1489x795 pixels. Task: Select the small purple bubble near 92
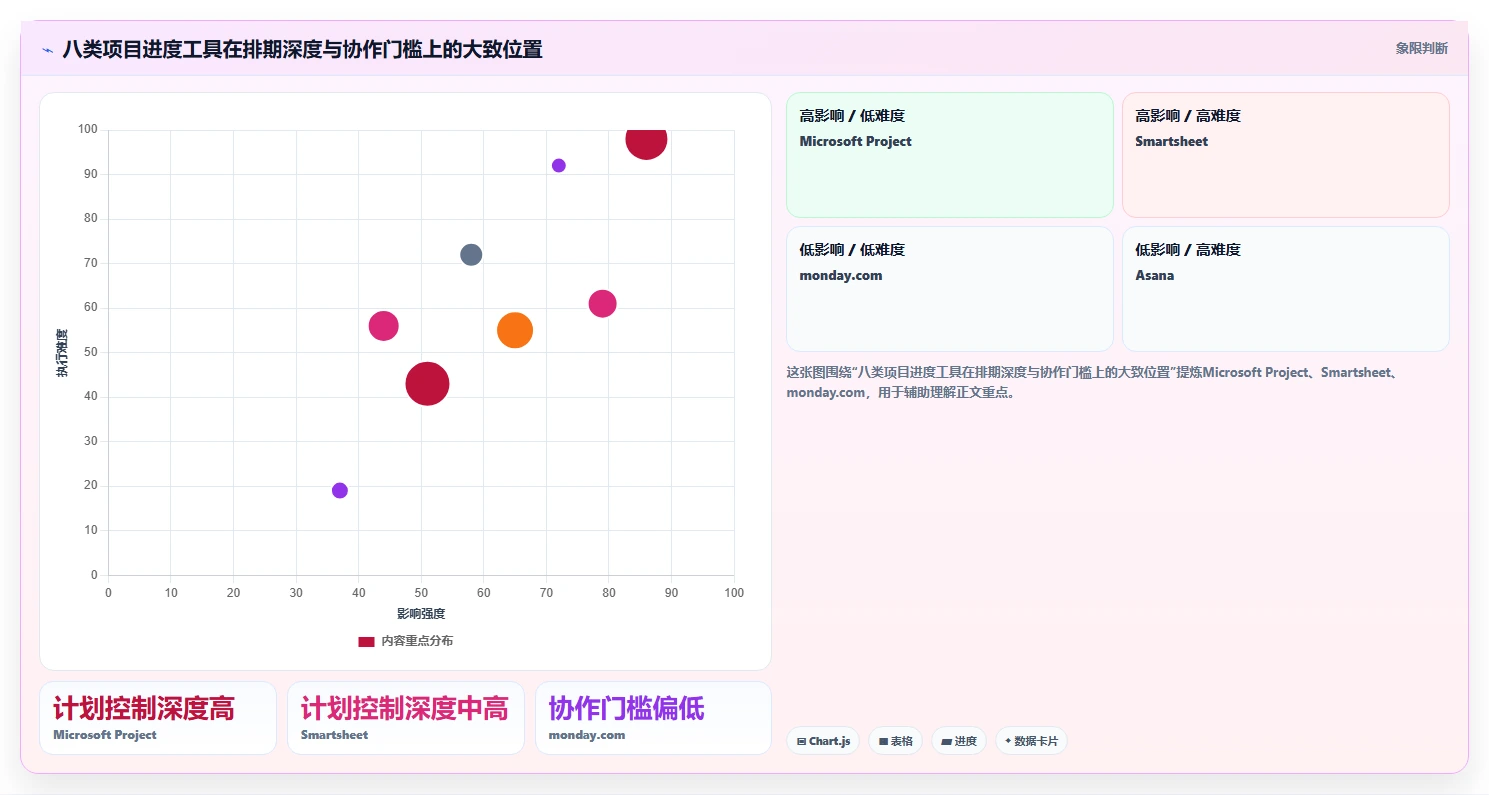click(x=559, y=166)
